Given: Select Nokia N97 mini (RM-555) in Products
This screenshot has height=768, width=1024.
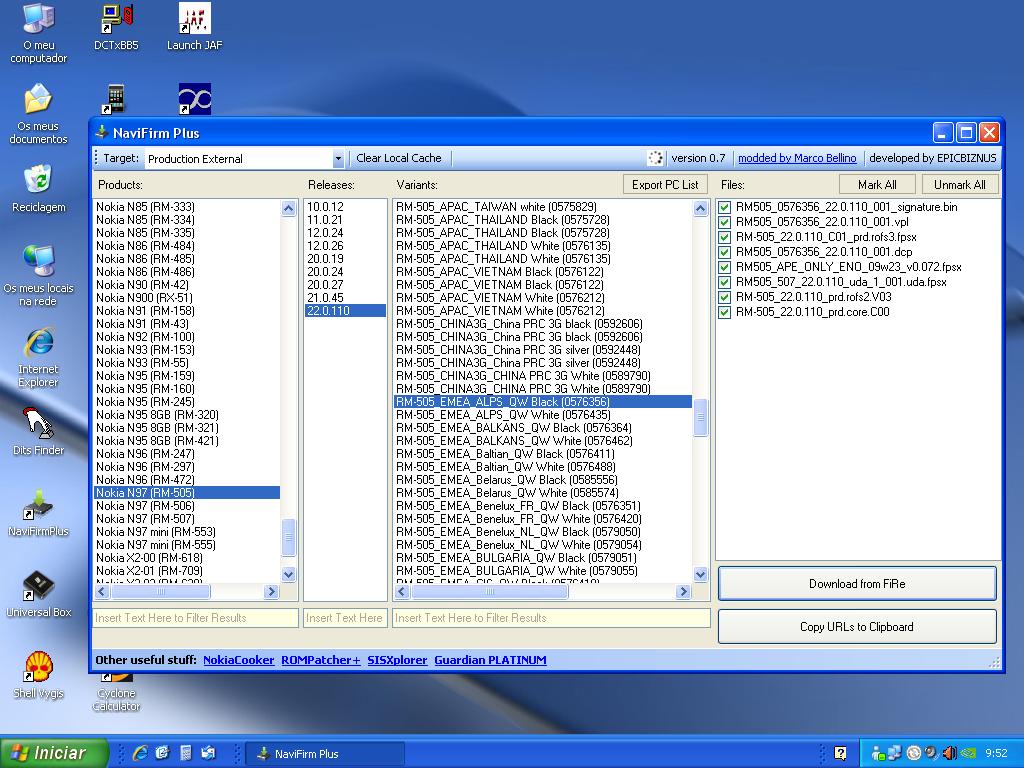Looking at the screenshot, I should 187,545.
